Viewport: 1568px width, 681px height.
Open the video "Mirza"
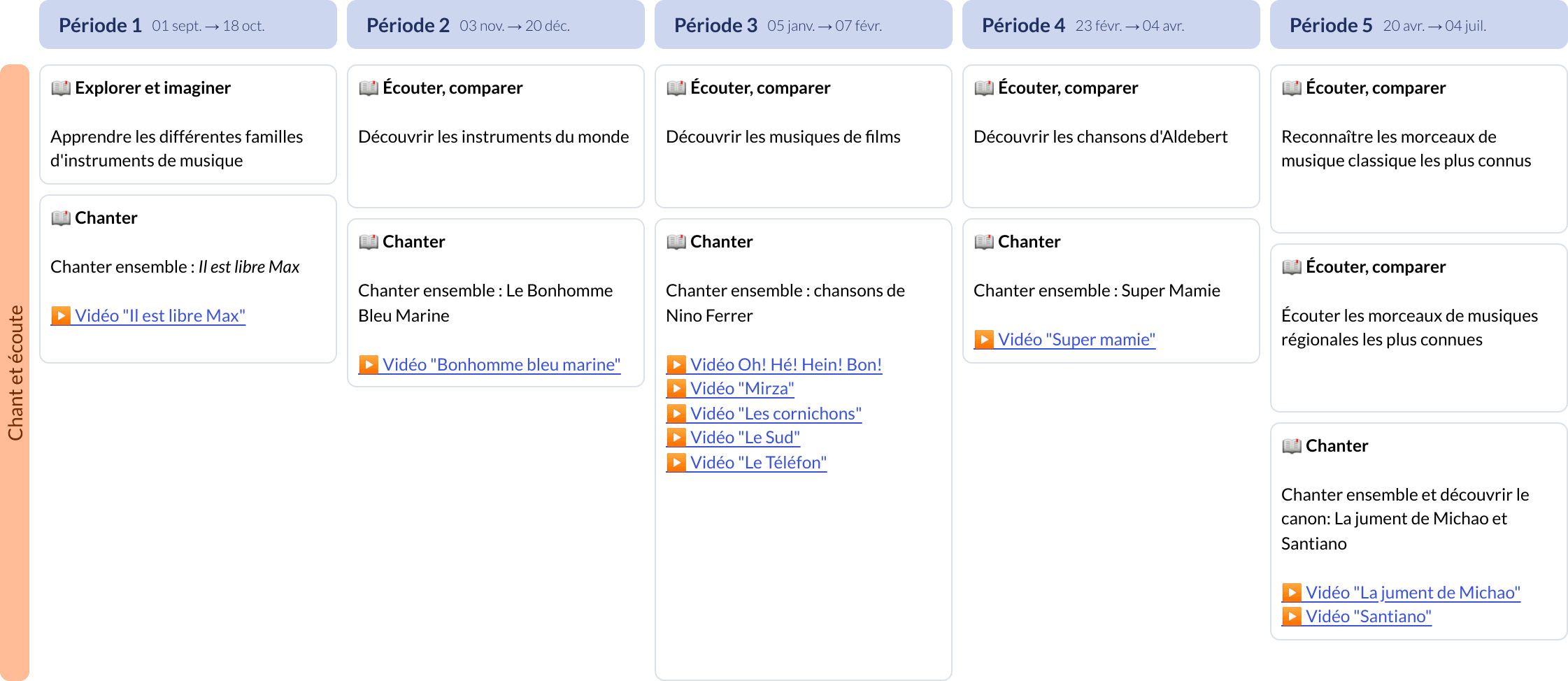point(741,389)
